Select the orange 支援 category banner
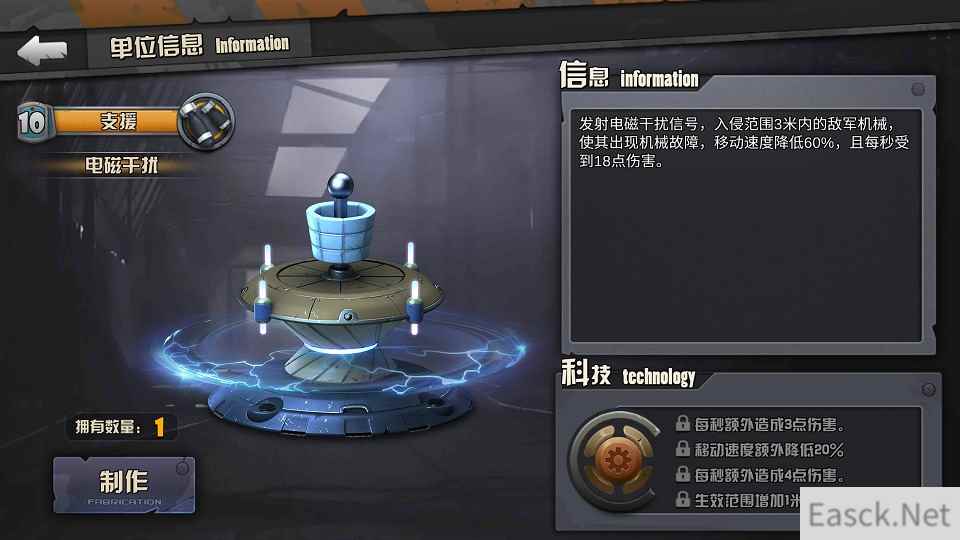The height and width of the screenshot is (540, 960). click(118, 121)
